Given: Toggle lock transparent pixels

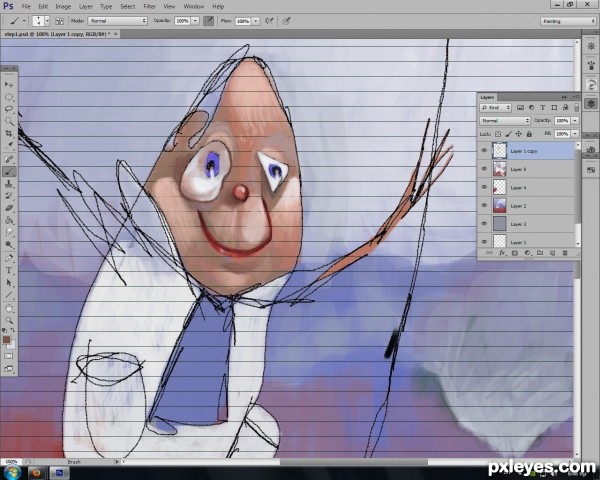Looking at the screenshot, I should pyautogui.click(x=498, y=134).
